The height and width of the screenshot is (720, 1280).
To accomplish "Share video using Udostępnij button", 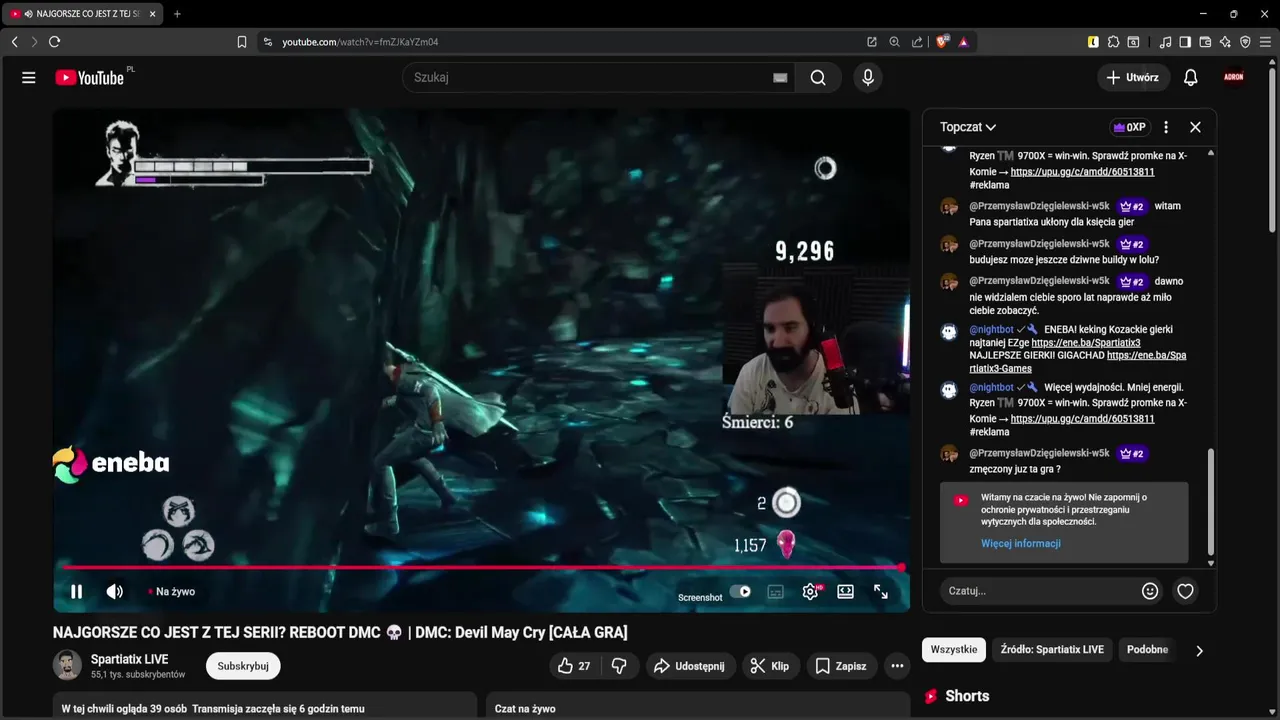I will point(689,666).
